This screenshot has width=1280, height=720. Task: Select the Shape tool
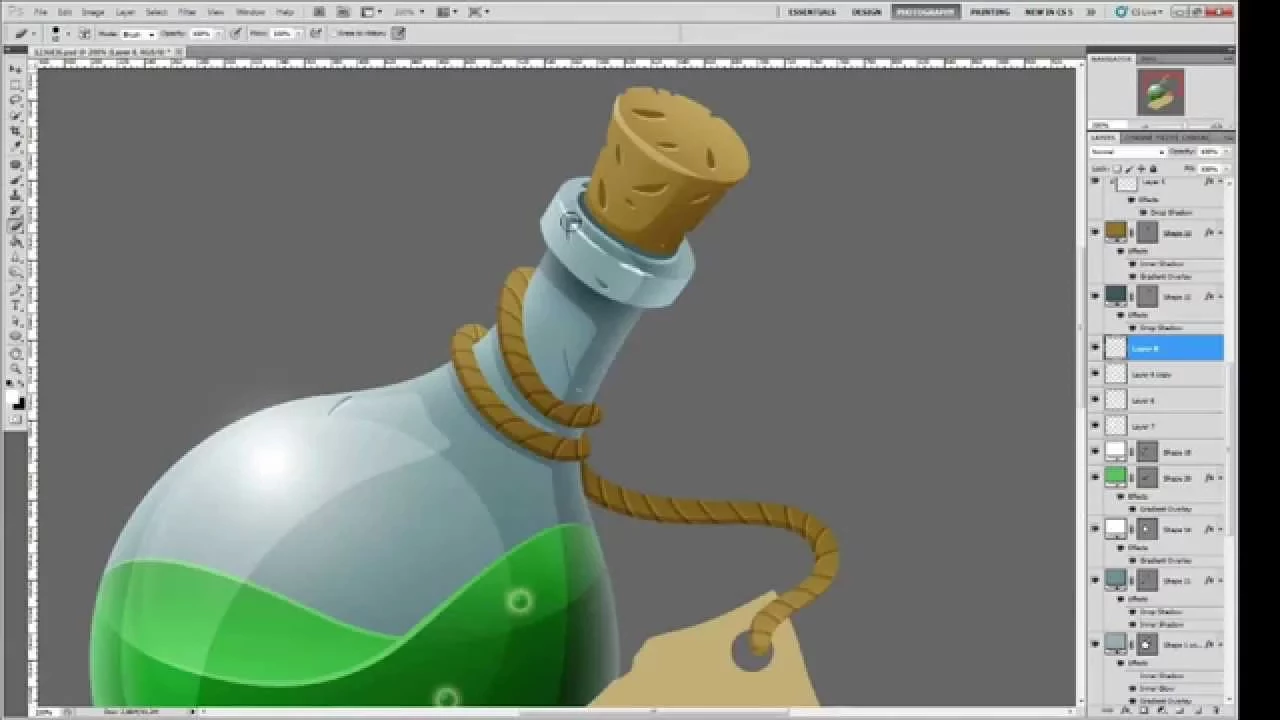(x=15, y=337)
